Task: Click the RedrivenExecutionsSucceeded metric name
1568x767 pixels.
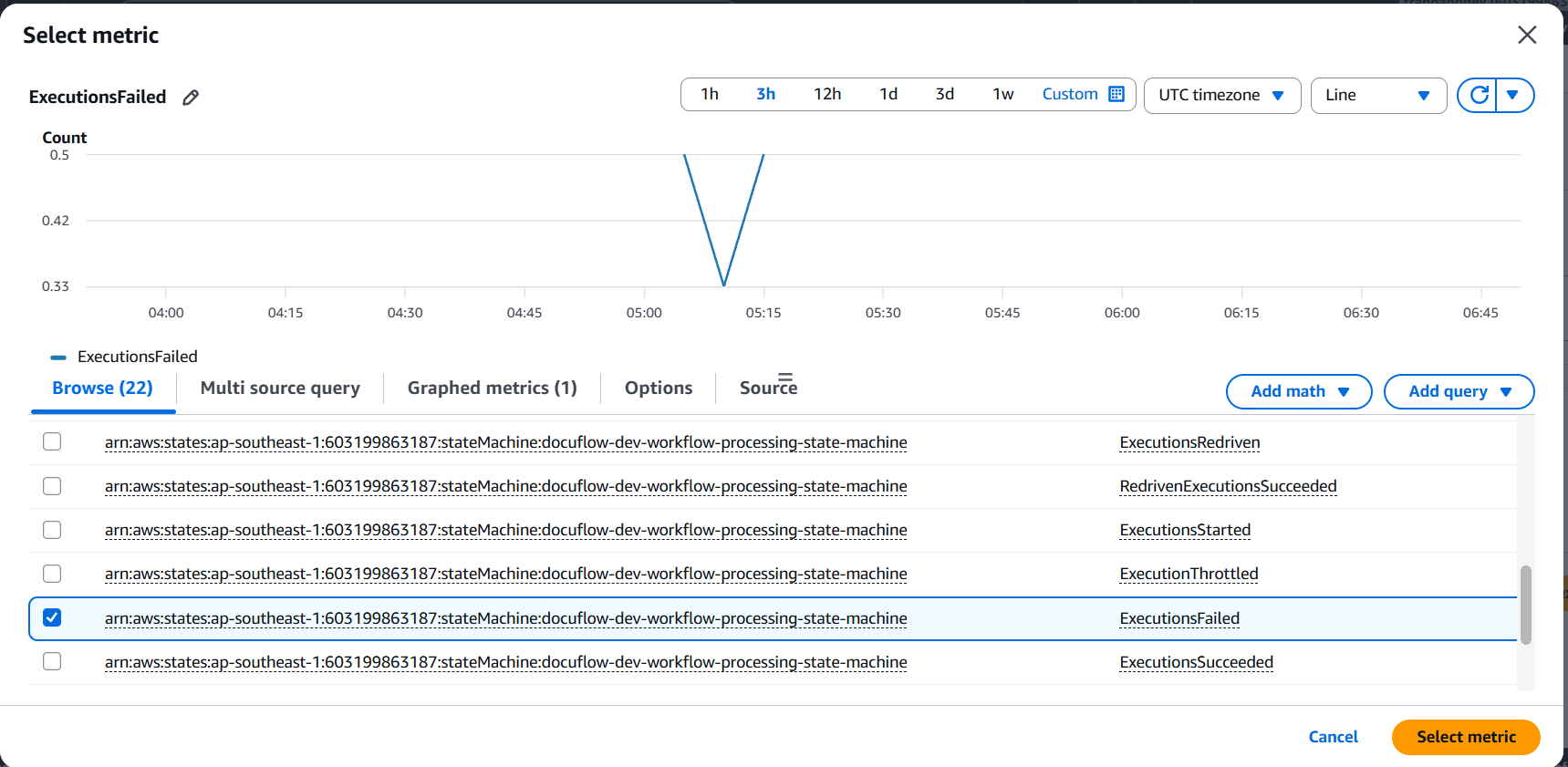Action: (x=1228, y=486)
